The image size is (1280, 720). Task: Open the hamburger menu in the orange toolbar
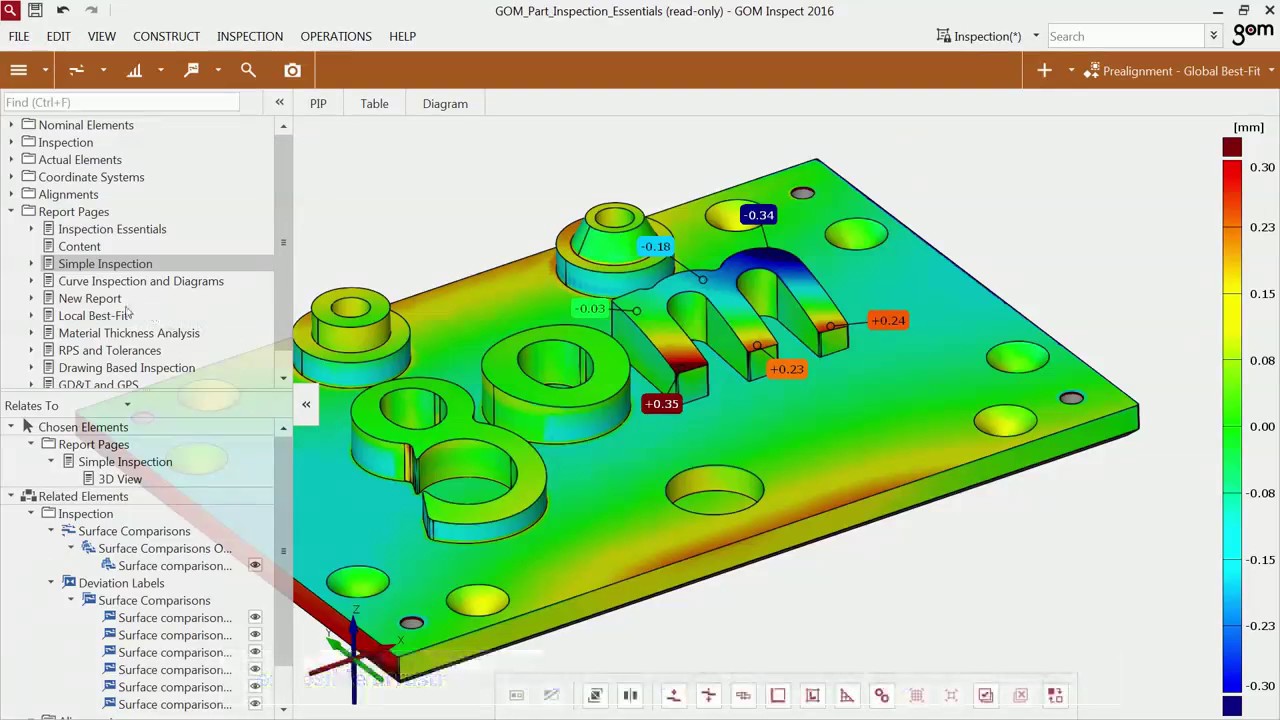tap(18, 70)
